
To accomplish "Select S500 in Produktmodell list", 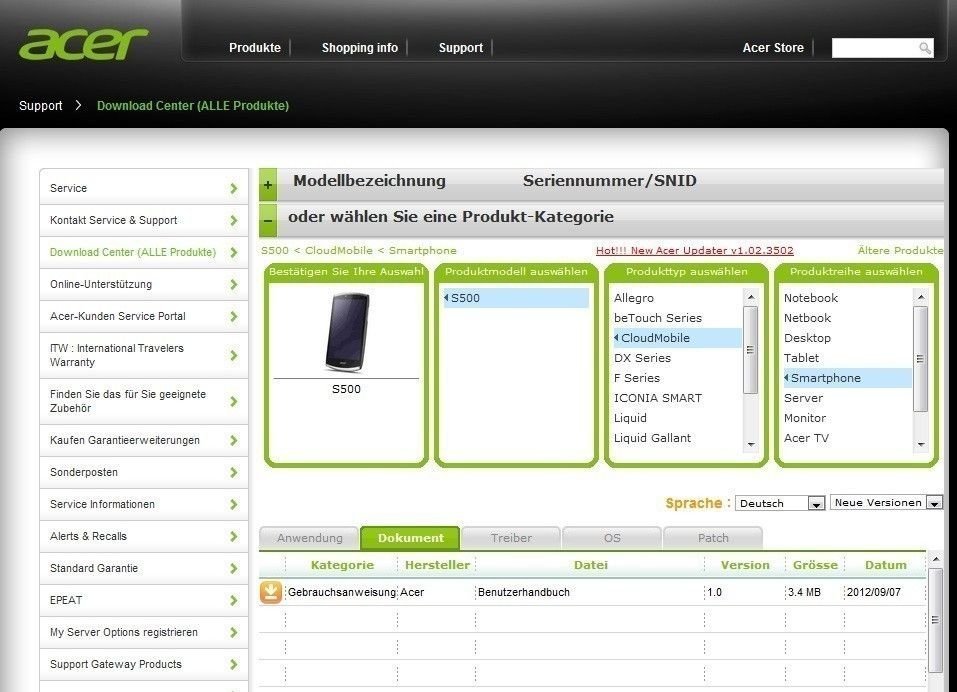I will coord(516,298).
